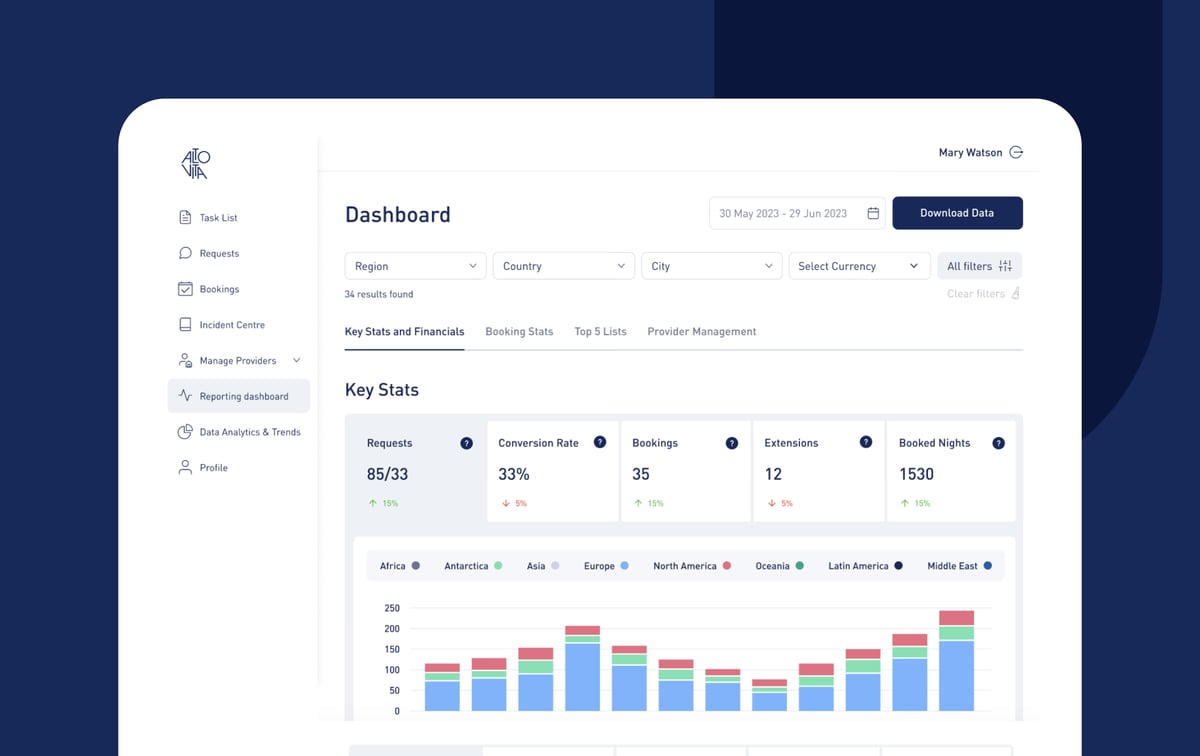The width and height of the screenshot is (1200, 756).
Task: Open the Select Currency dropdown
Action: (858, 266)
